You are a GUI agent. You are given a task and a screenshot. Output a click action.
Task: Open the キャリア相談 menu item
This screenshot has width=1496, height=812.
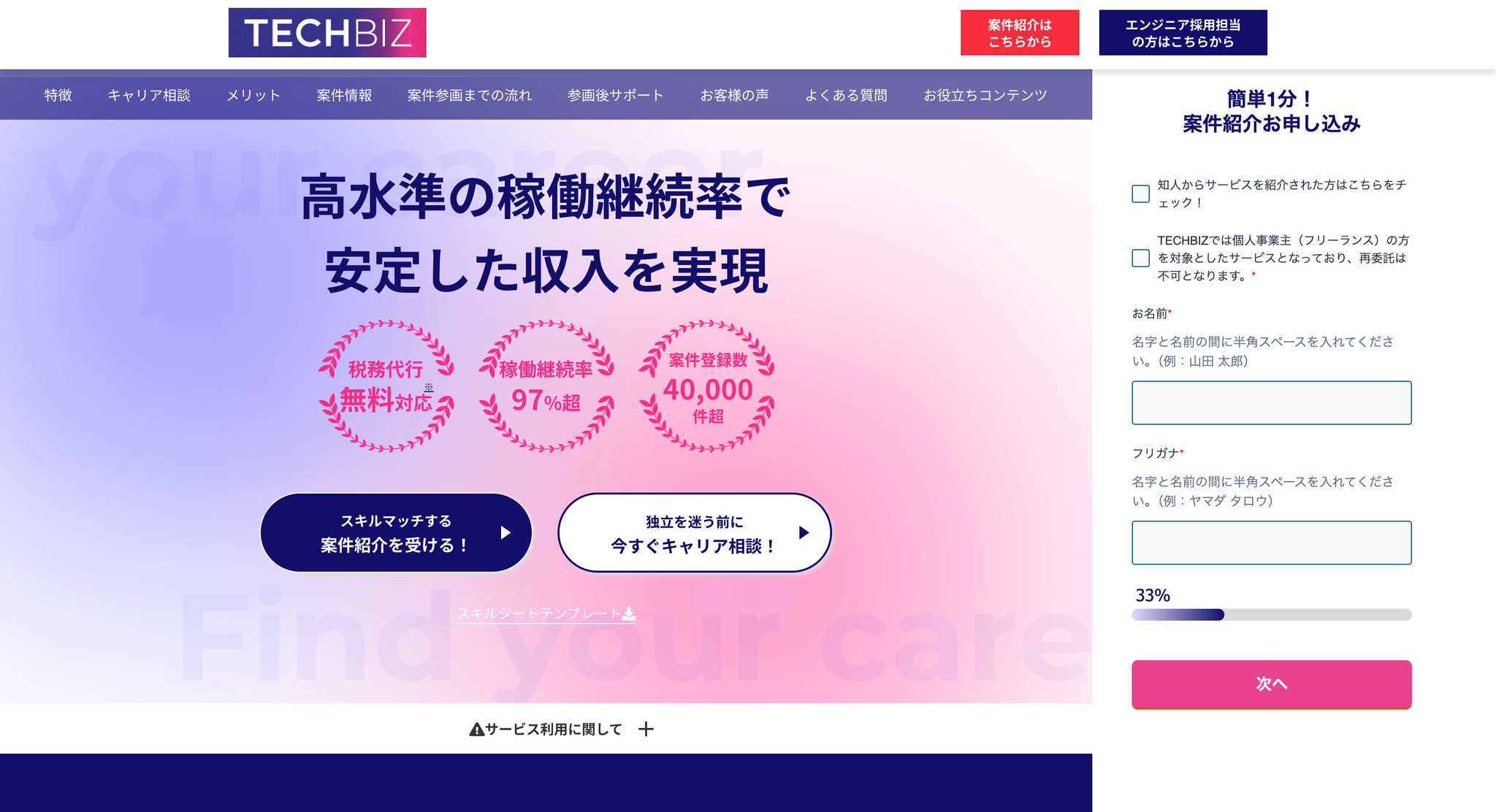pos(149,95)
